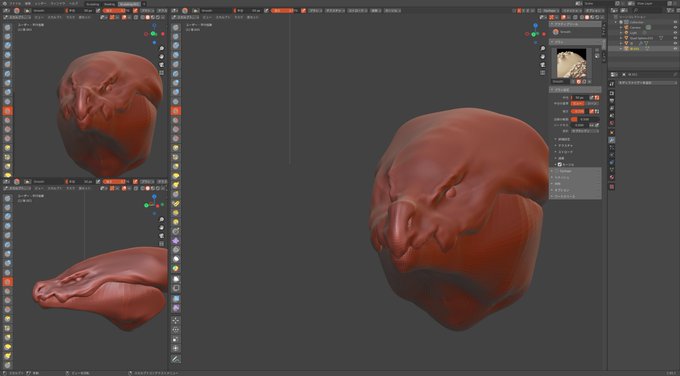The image size is (680, 376).
Task: Open the Object properties tab in Properties editor
Action: click(x=612, y=132)
